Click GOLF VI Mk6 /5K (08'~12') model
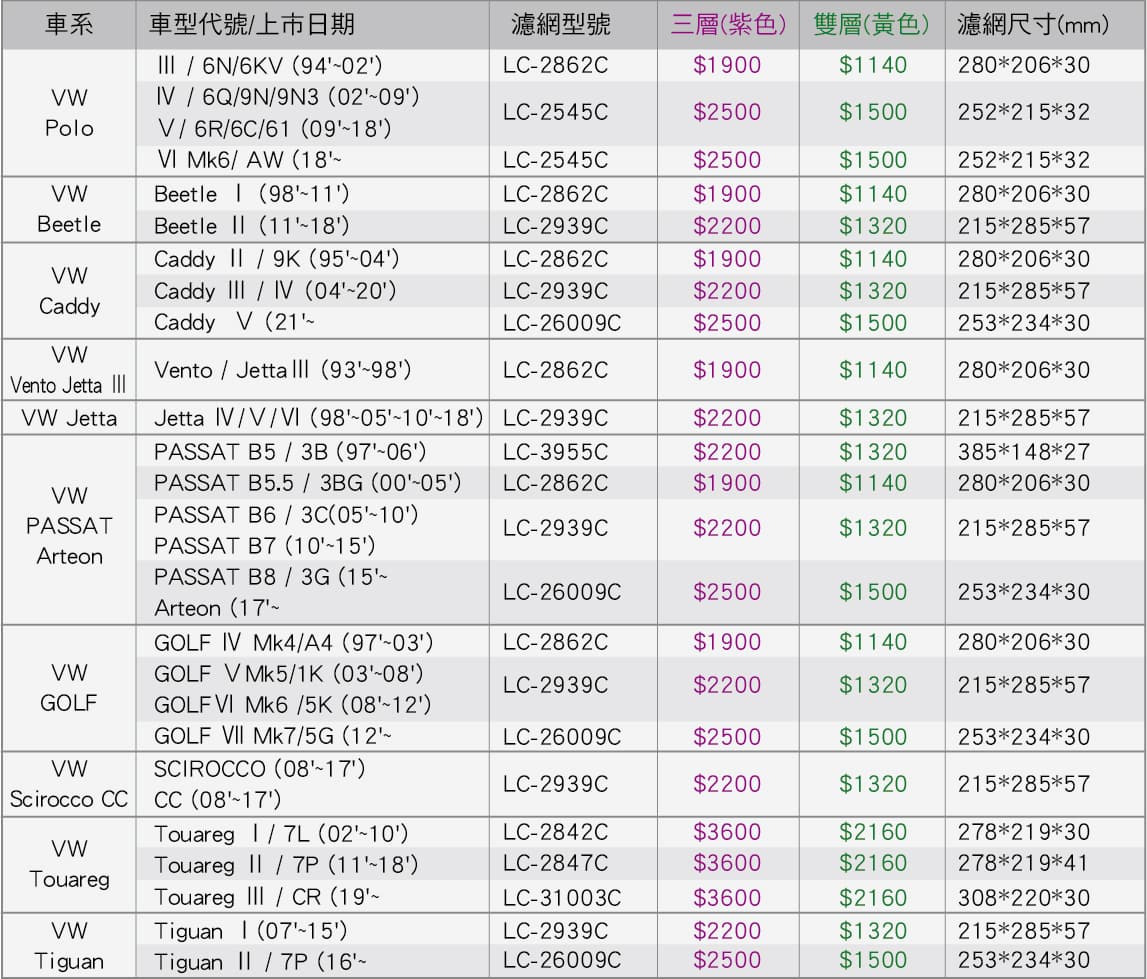The image size is (1147, 979). (x=292, y=705)
